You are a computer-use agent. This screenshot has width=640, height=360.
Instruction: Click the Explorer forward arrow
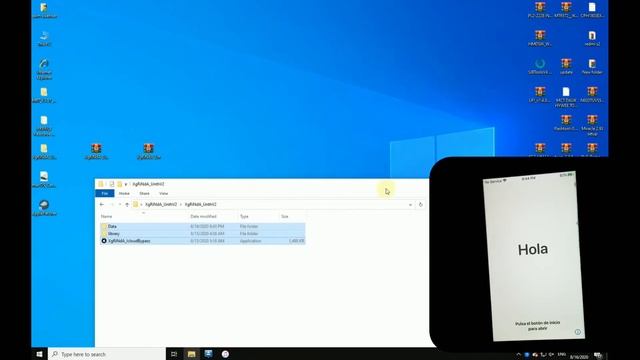coord(112,204)
